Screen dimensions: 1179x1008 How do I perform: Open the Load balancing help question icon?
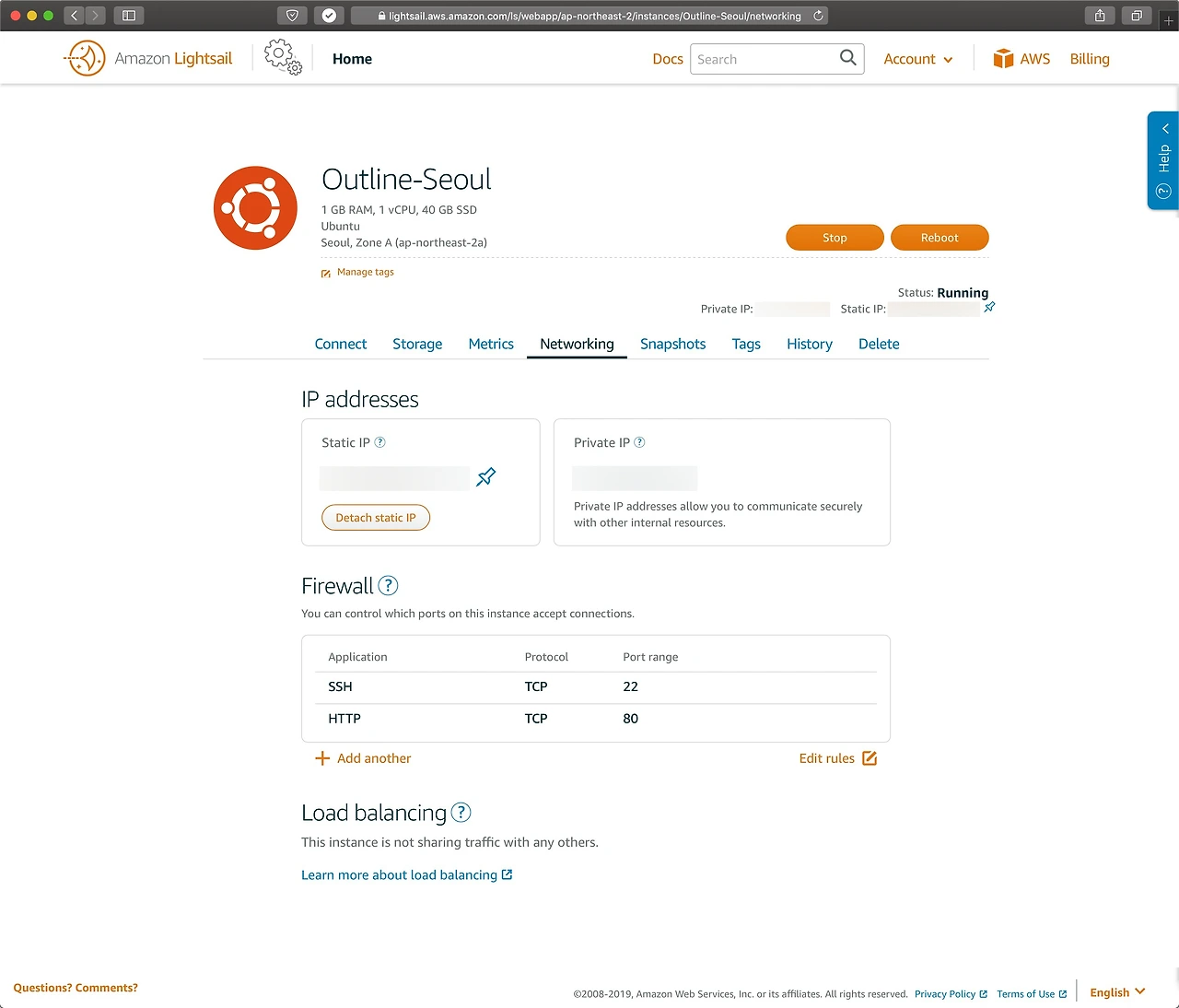point(461,812)
